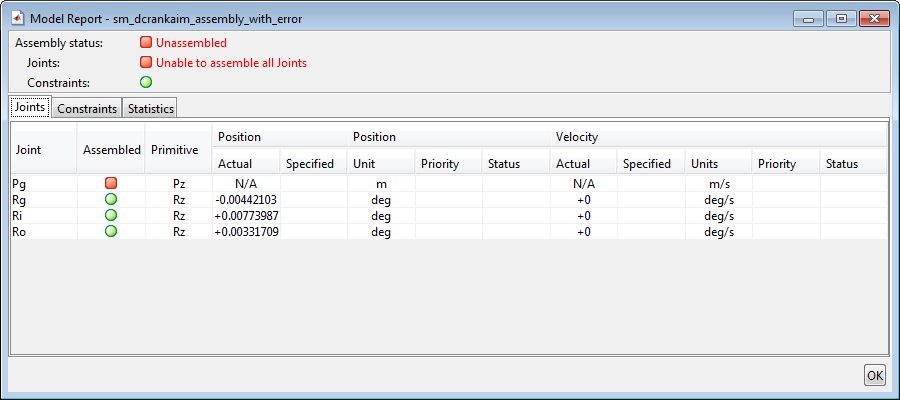Screen dimensions: 900x400
Task: Click the m/s units cell for Pg
Action: (x=718, y=184)
